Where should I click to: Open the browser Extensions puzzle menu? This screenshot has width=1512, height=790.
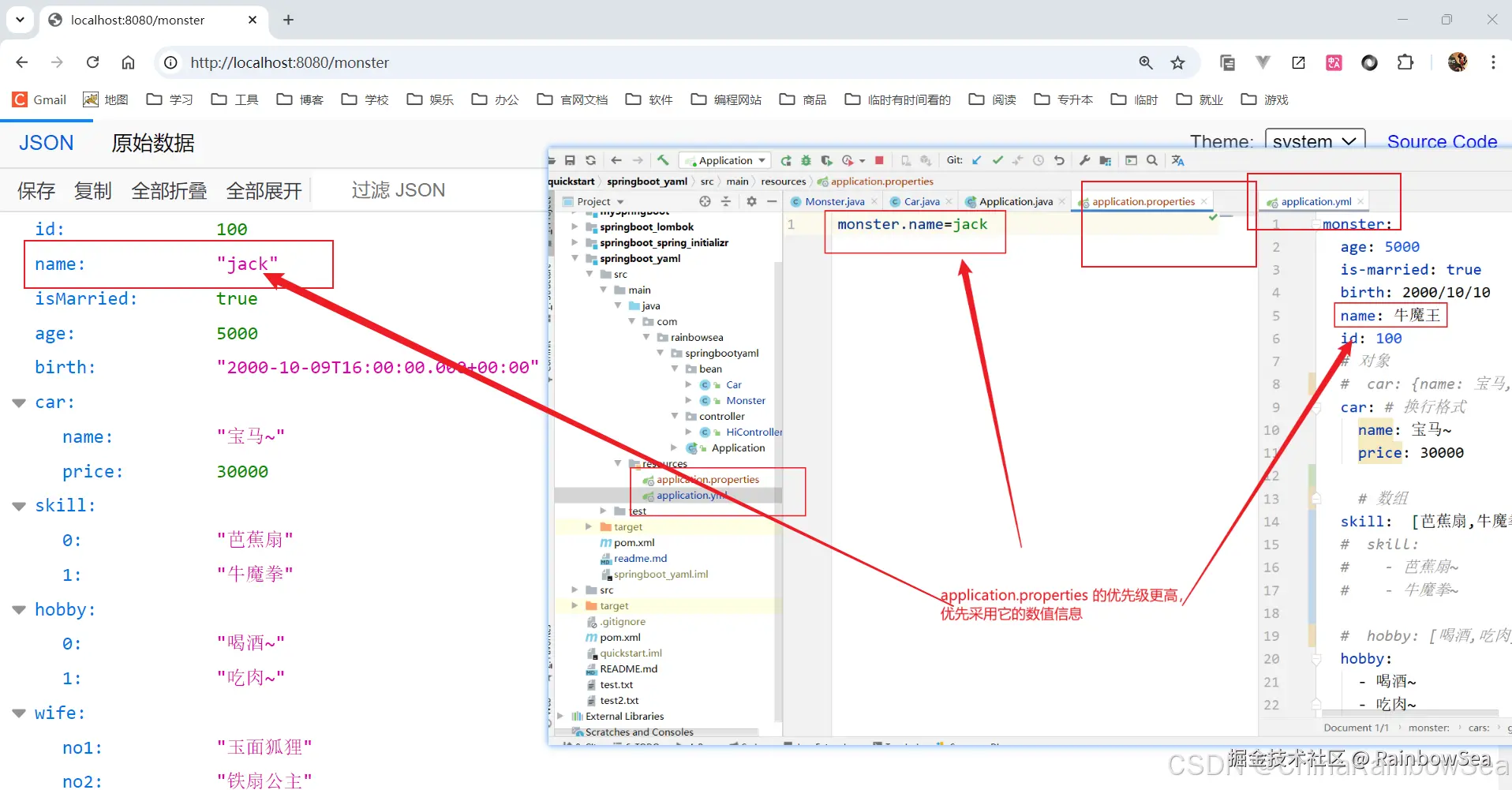[1405, 62]
